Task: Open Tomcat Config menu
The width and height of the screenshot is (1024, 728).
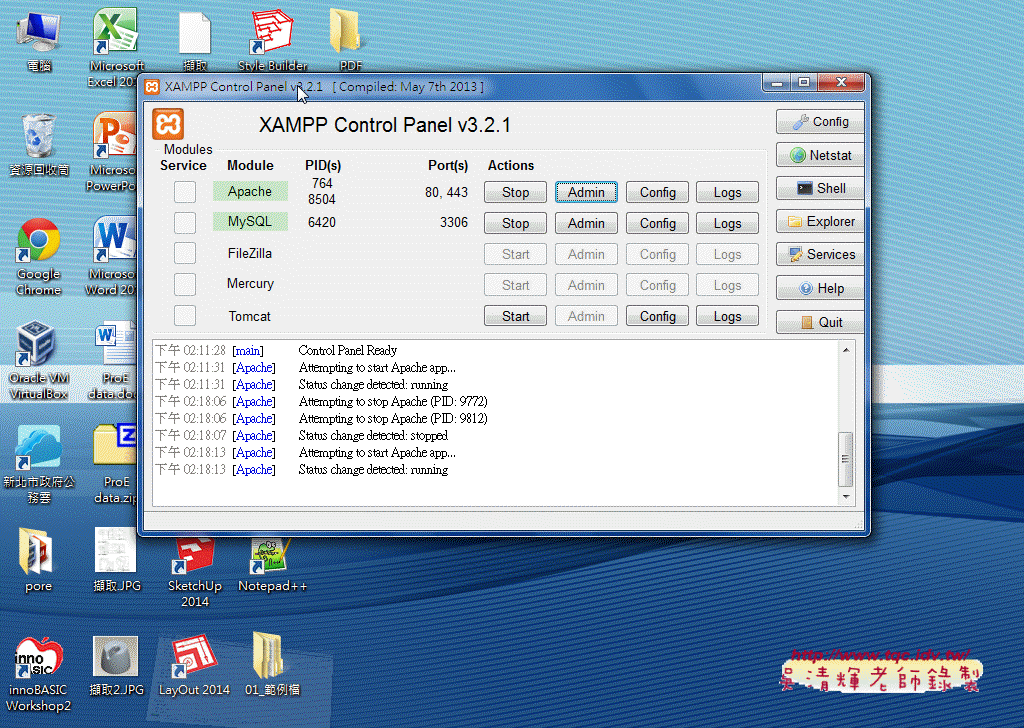Action: pyautogui.click(x=658, y=317)
